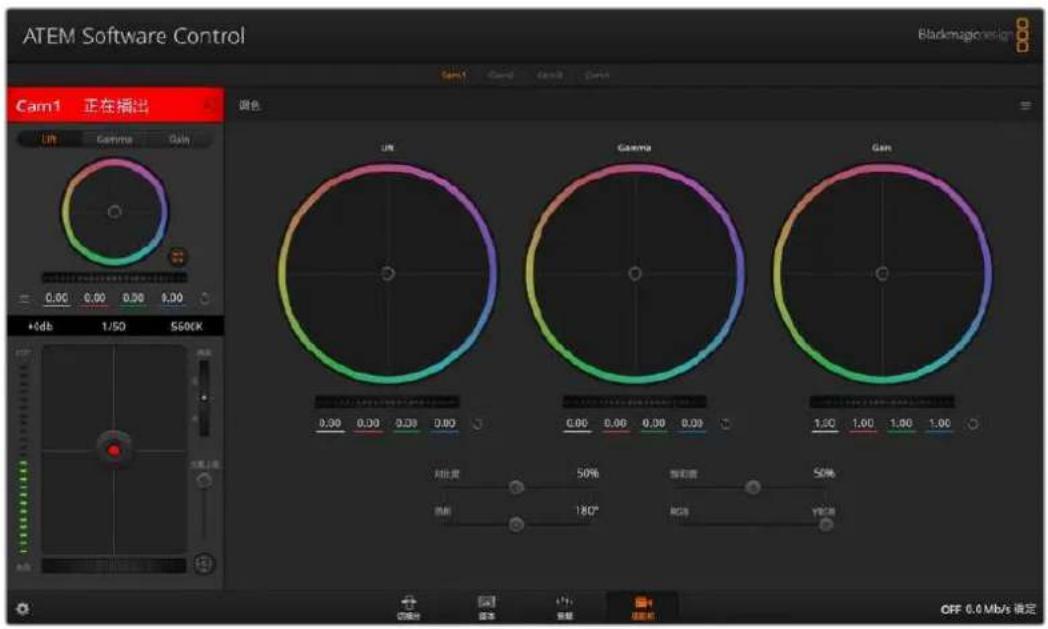
Task: Click the RGB to YRGB lum mix handle
Action: tap(826, 525)
